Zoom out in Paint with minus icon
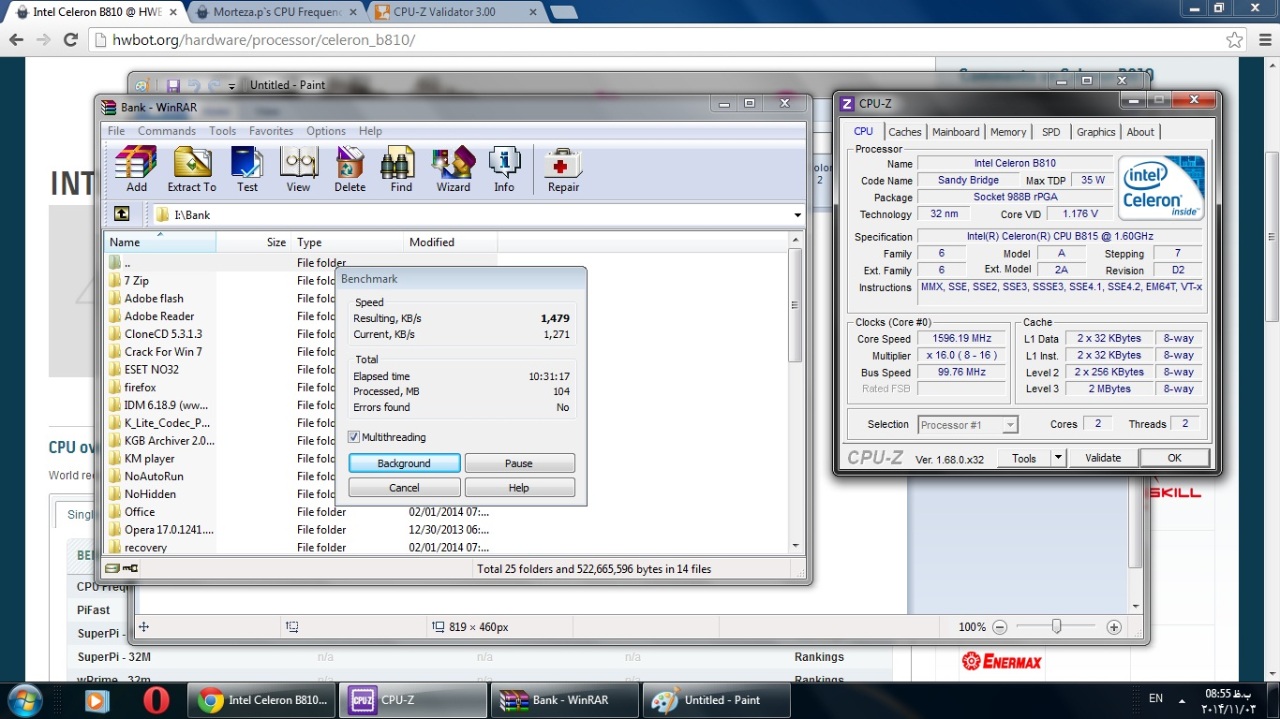This screenshot has height=719, width=1280. [999, 627]
